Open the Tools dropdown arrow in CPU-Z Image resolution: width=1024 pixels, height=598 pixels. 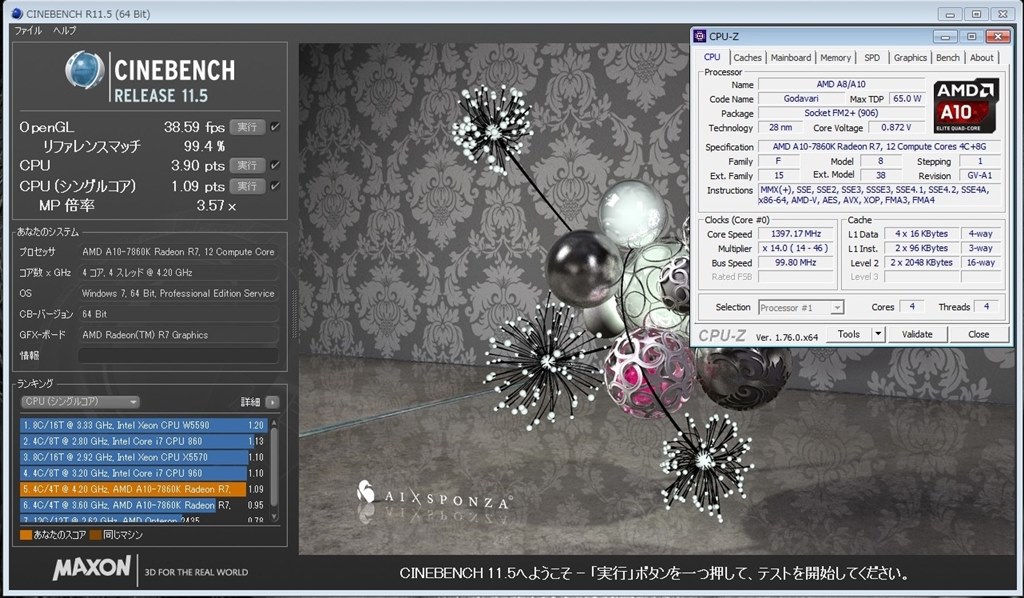[x=878, y=334]
